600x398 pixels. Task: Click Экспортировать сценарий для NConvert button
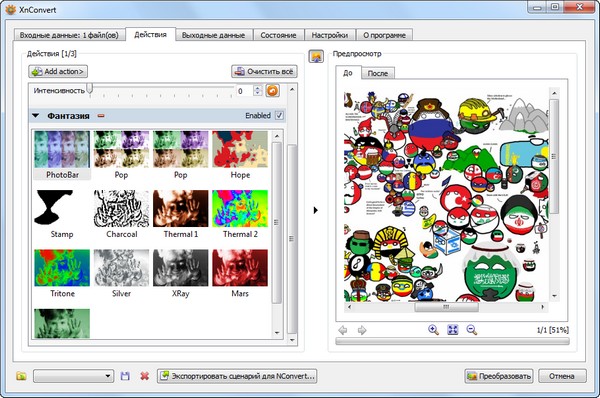click(x=237, y=376)
